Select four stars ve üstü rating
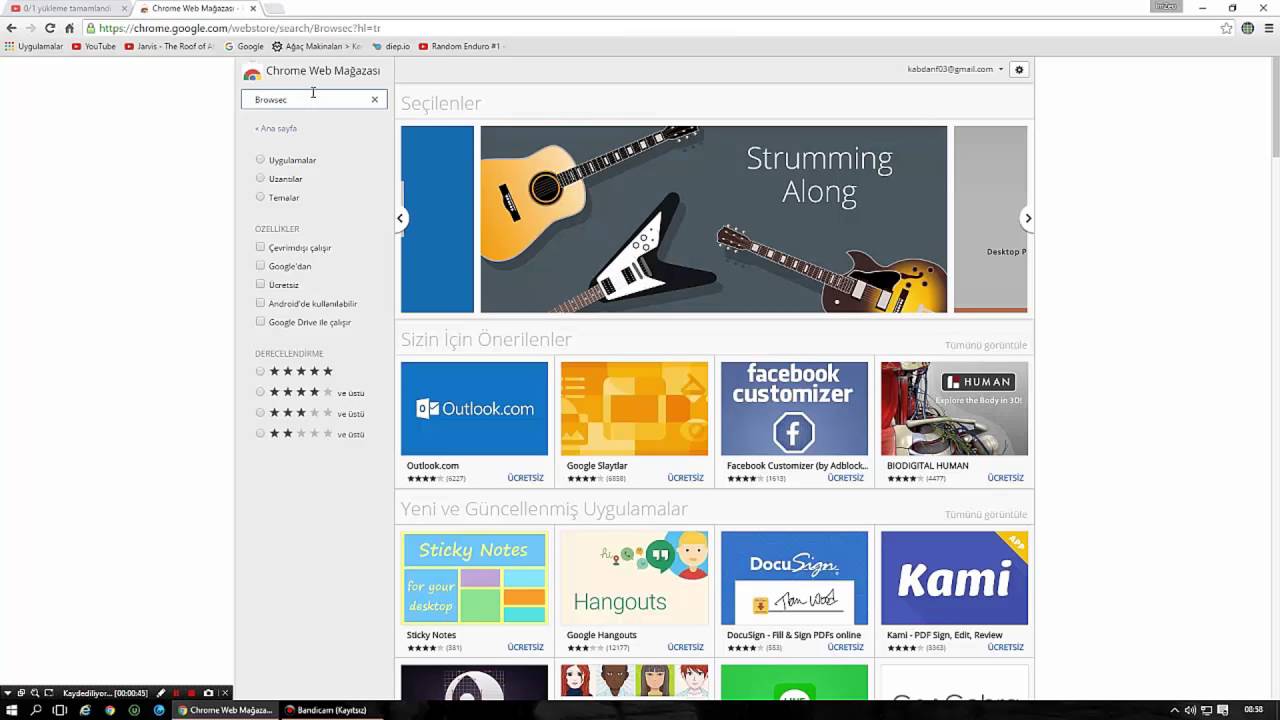The height and width of the screenshot is (720, 1280). 260,392
